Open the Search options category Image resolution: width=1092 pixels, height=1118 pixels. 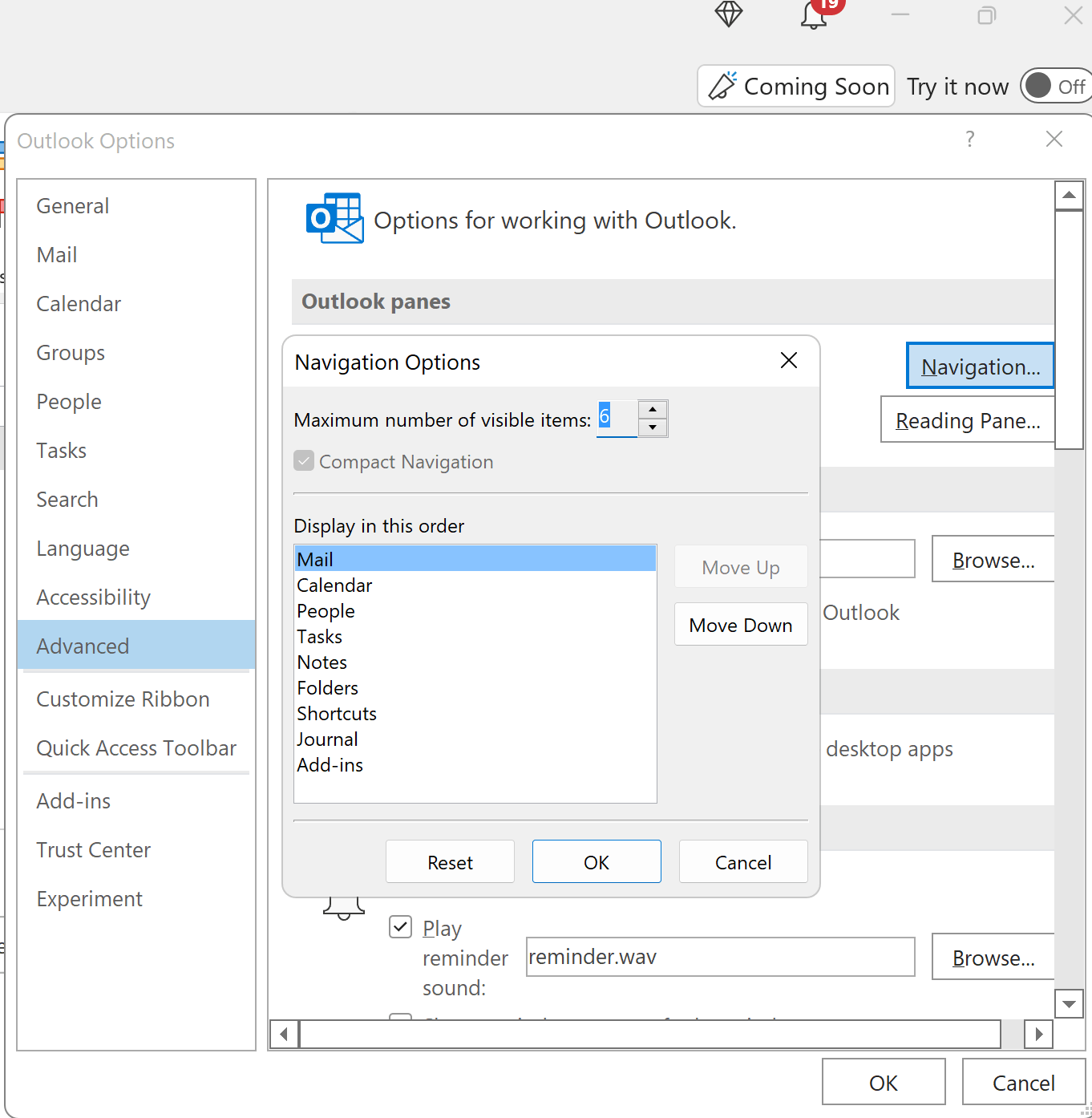tap(136, 500)
